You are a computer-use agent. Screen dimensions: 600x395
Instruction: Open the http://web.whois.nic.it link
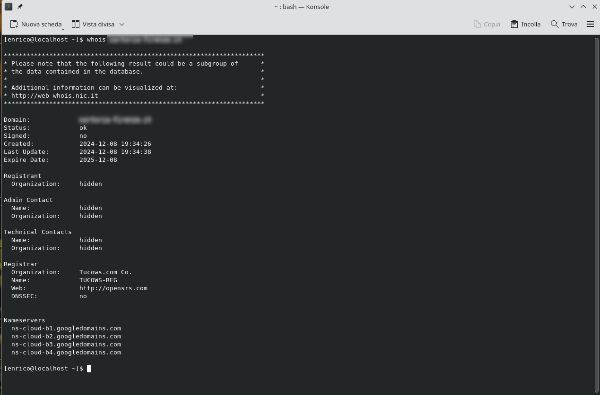55,96
